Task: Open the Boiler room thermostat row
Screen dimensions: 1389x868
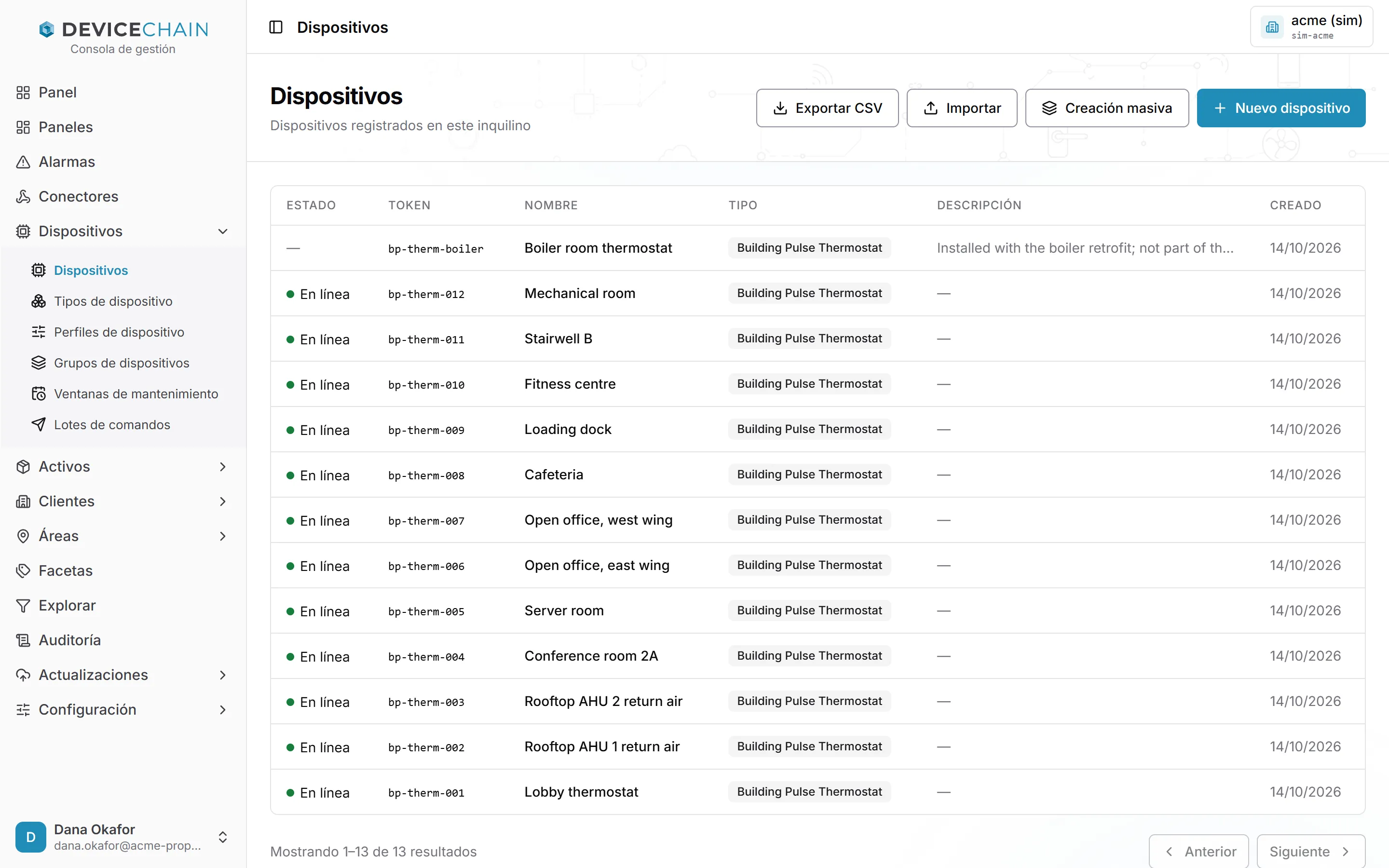Action: pyautogui.click(x=817, y=248)
